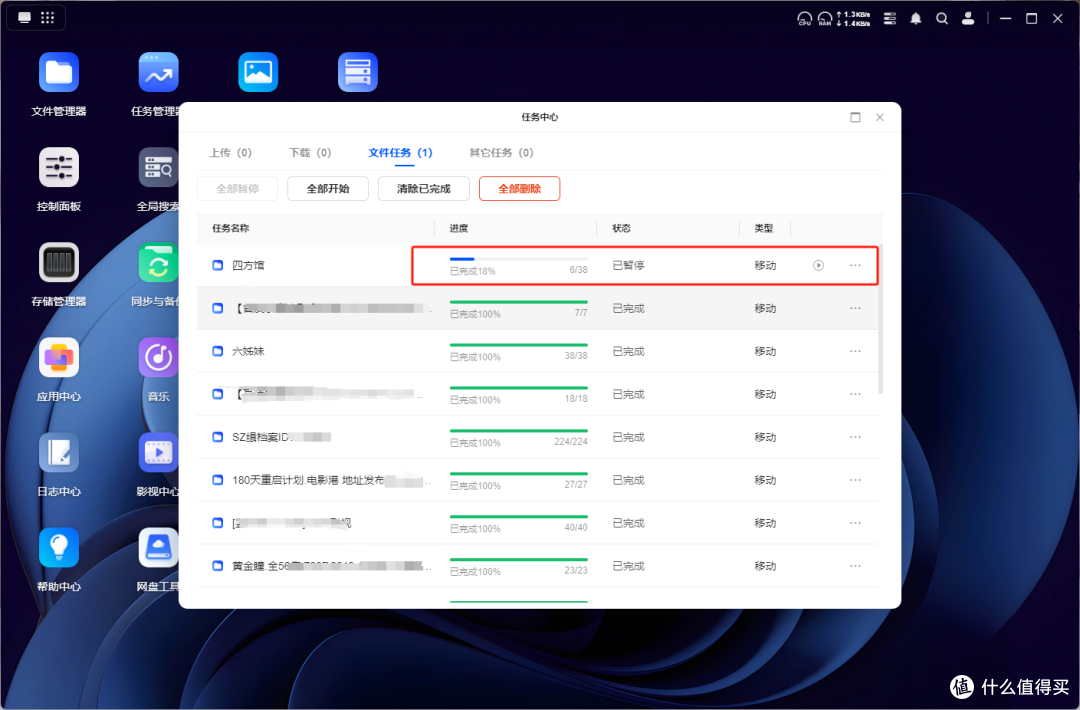The height and width of the screenshot is (710, 1080).
Task: Click the 四方馆 18% progress bar
Action: 519,259
